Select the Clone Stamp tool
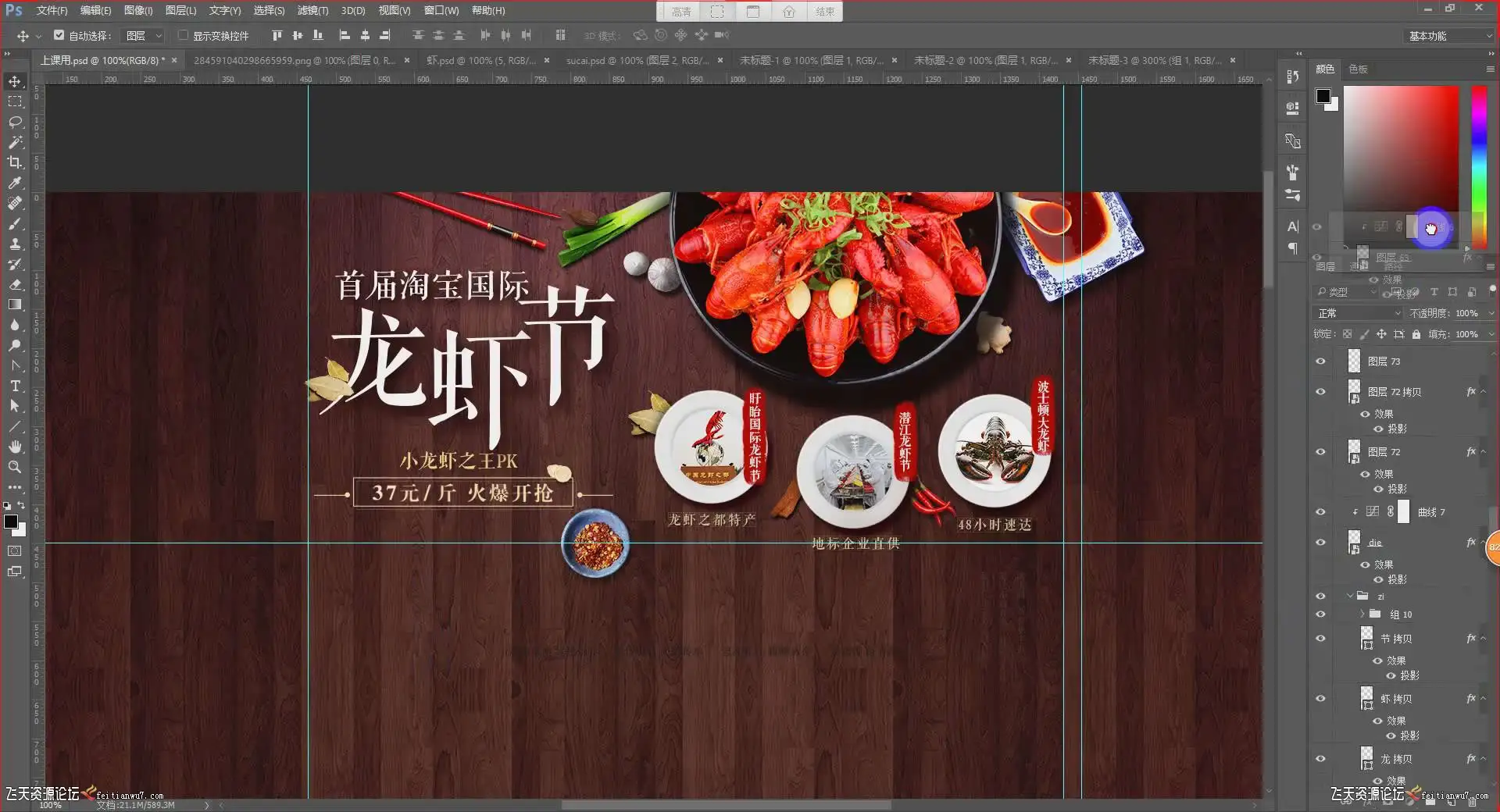The width and height of the screenshot is (1500, 812). [x=15, y=244]
